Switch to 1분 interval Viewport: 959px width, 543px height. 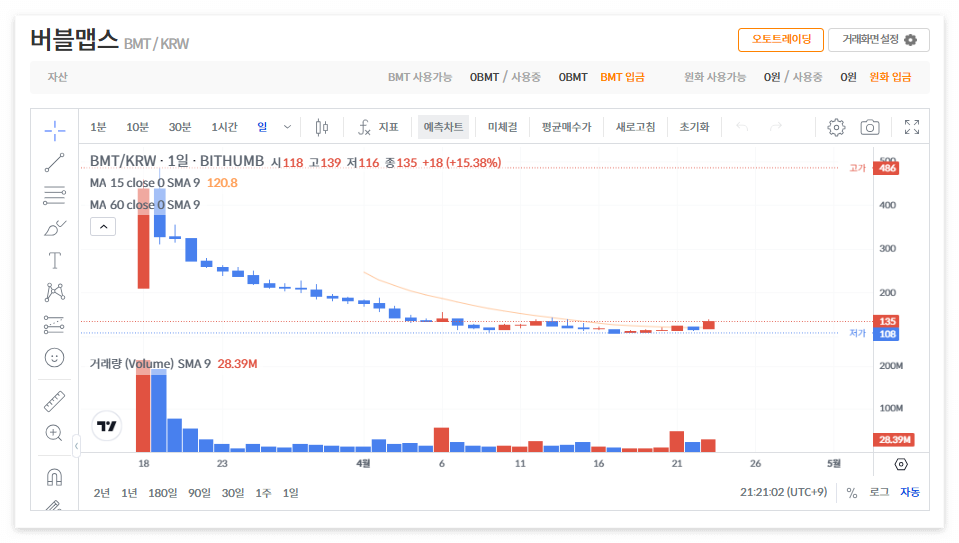[x=98, y=127]
